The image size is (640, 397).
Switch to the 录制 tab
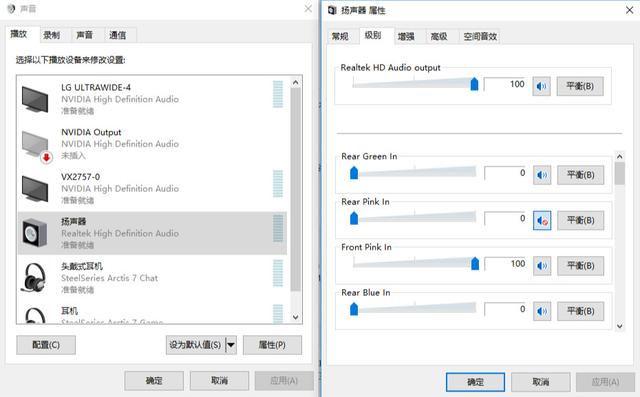[52, 35]
